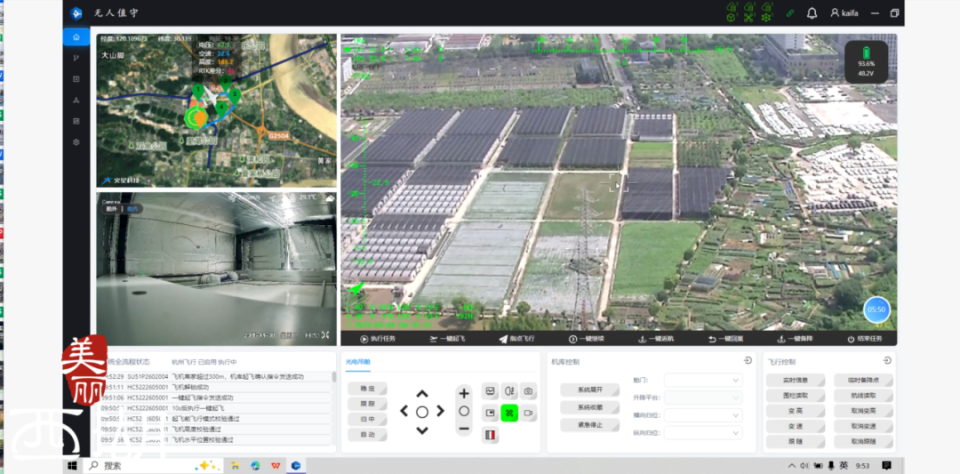Click 一键返航 one-key return
960x474 pixels.
click(656, 339)
